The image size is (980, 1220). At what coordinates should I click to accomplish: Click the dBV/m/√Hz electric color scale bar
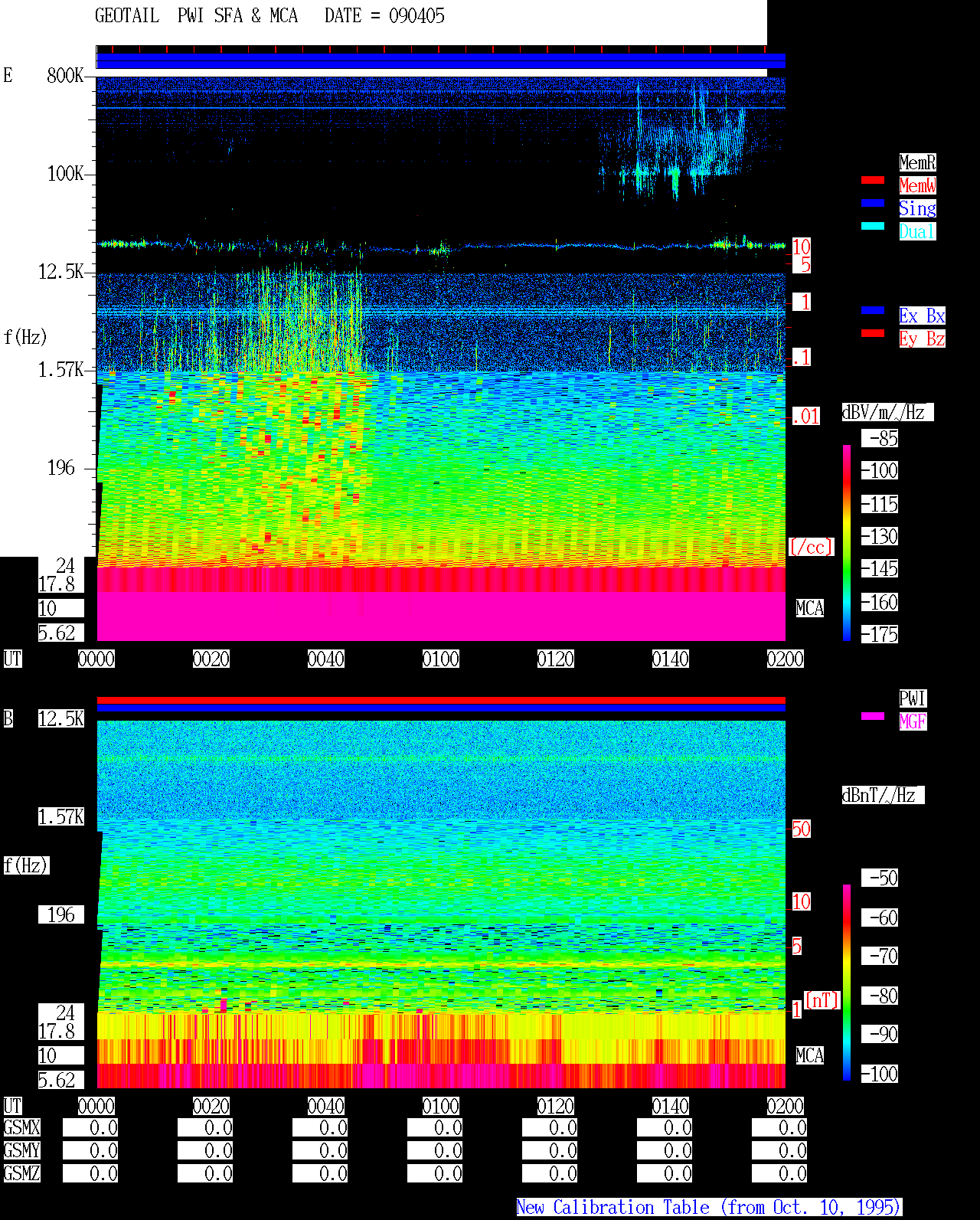847,542
